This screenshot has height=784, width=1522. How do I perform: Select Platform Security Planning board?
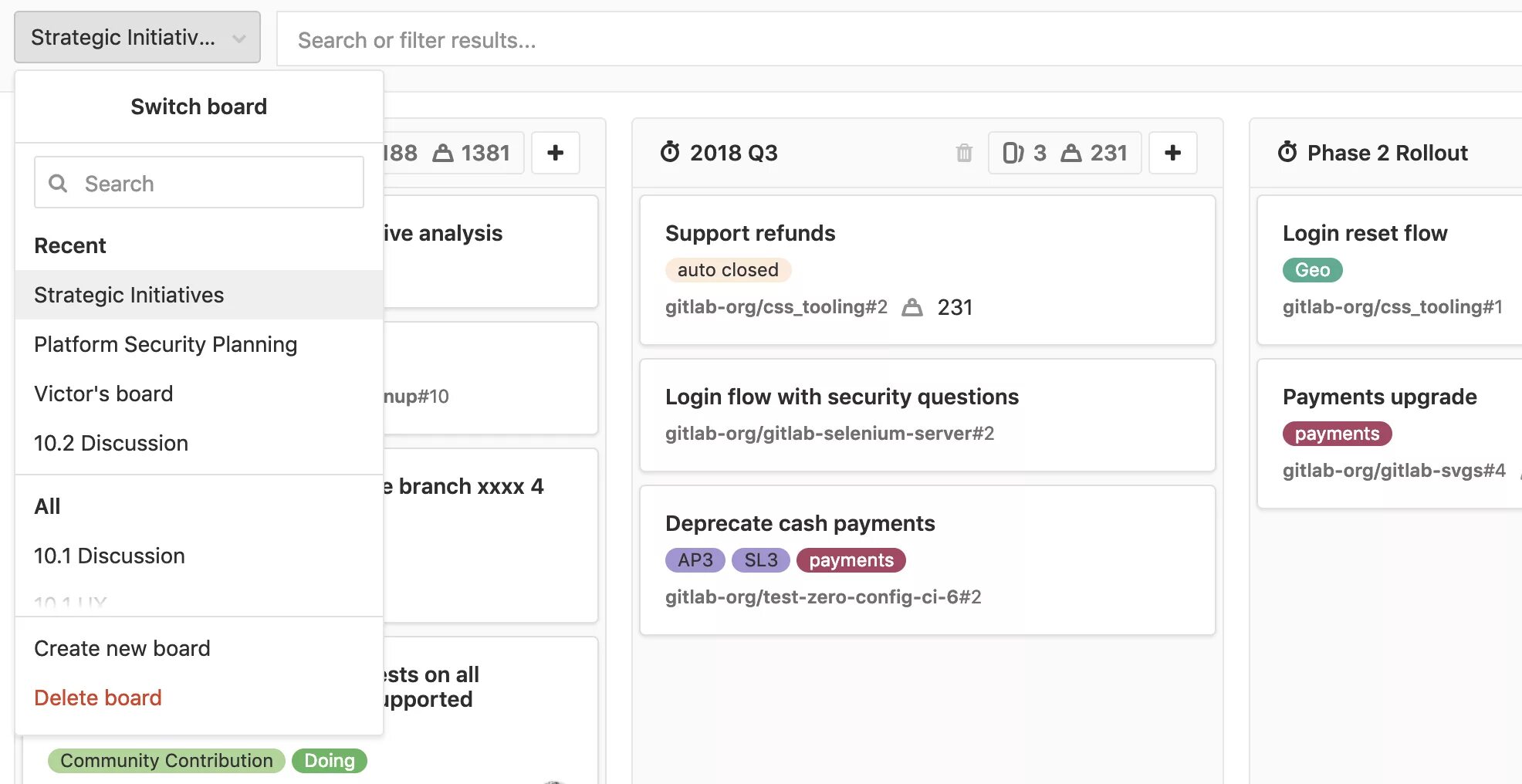pyautogui.click(x=165, y=344)
